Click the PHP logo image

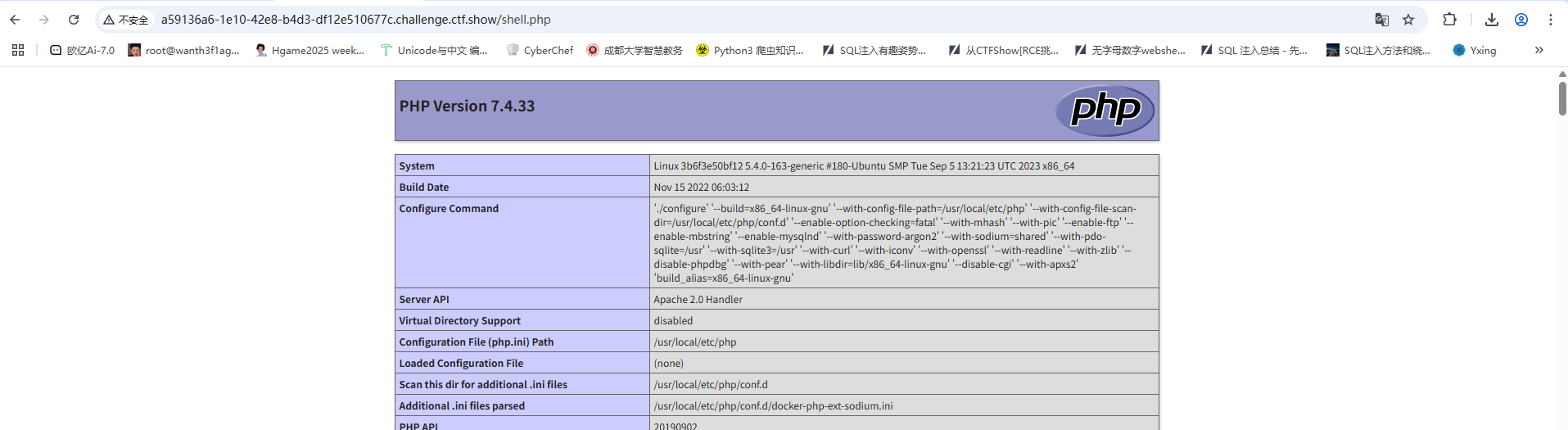(x=1105, y=110)
